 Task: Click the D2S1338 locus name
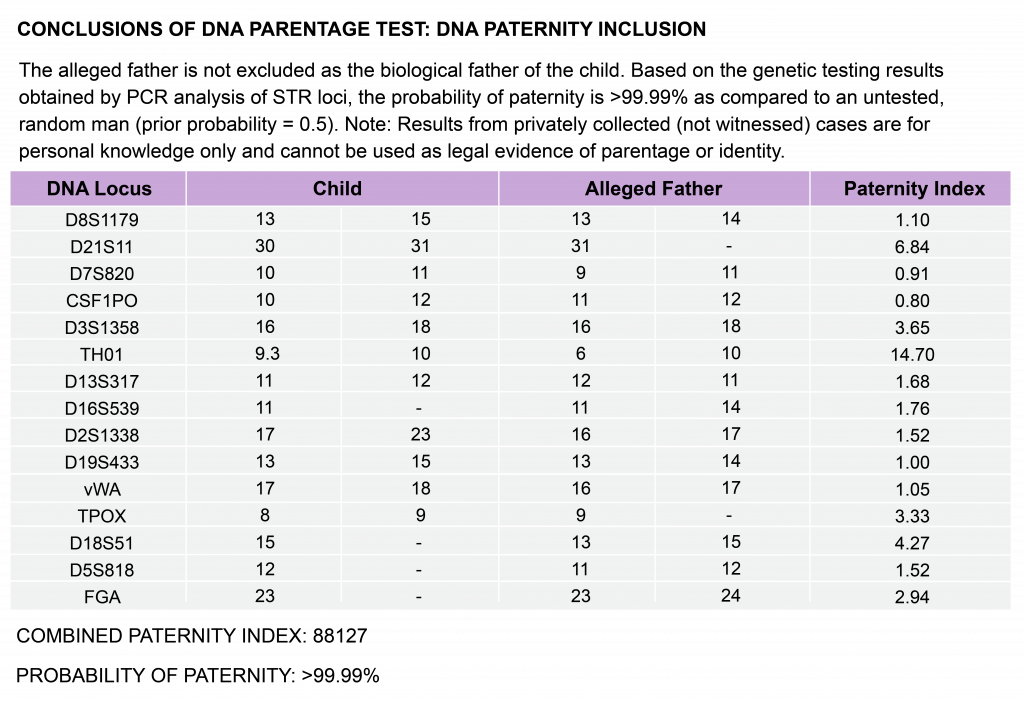[x=102, y=435]
